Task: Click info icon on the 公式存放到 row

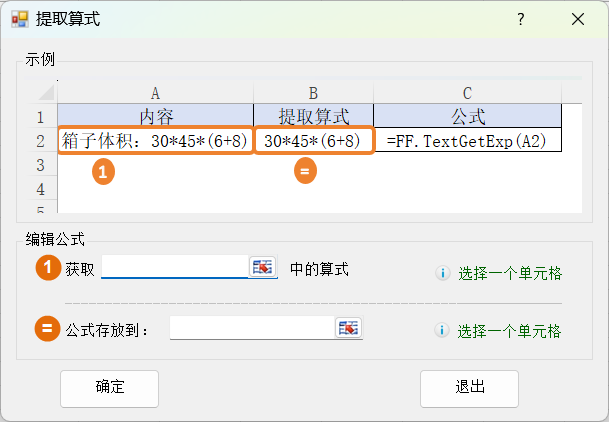Action: click(442, 331)
